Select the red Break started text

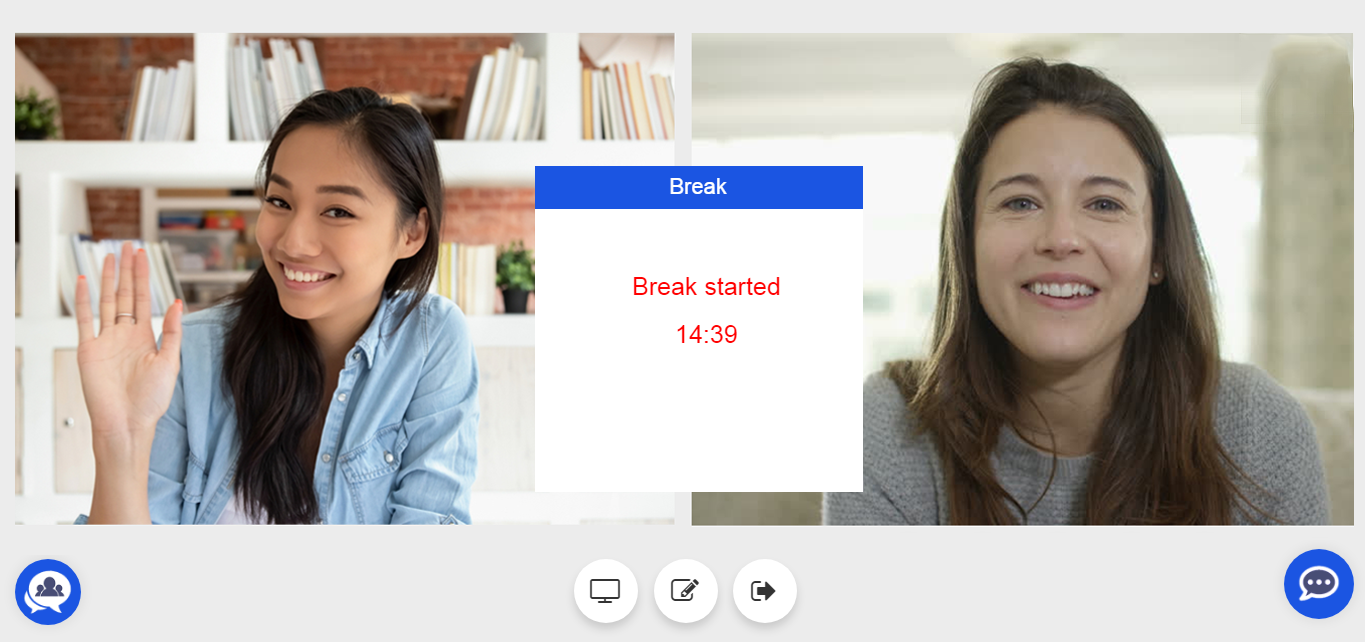coord(706,287)
